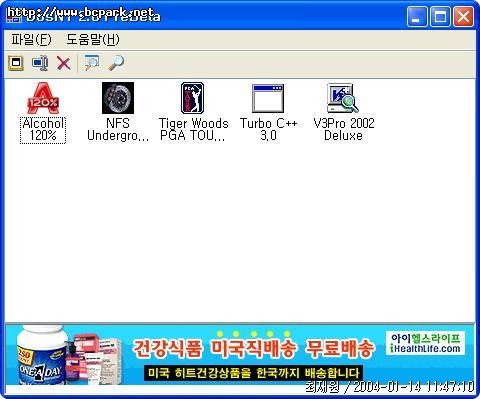Select the Tiger Woods PGA Tour icon
Screen dimensions: 480x399
pyautogui.click(x=193, y=98)
